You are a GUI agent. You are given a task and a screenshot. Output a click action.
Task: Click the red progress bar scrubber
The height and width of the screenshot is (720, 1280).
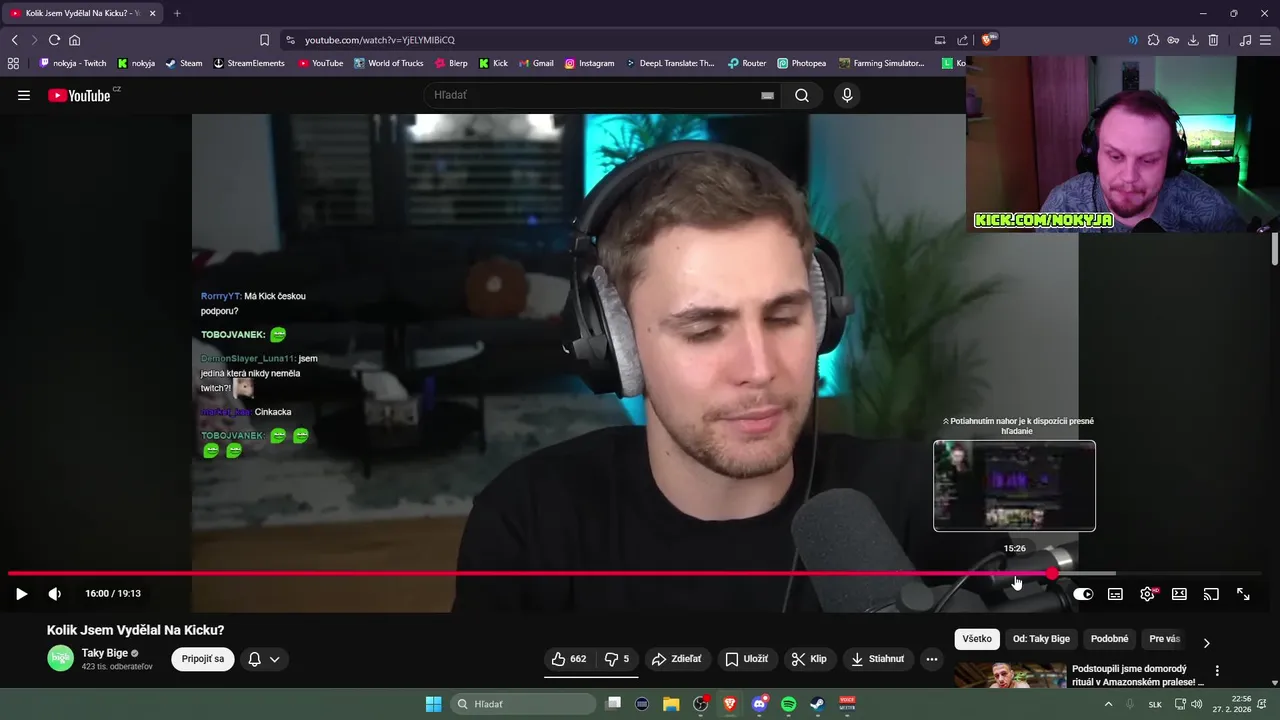point(1052,573)
